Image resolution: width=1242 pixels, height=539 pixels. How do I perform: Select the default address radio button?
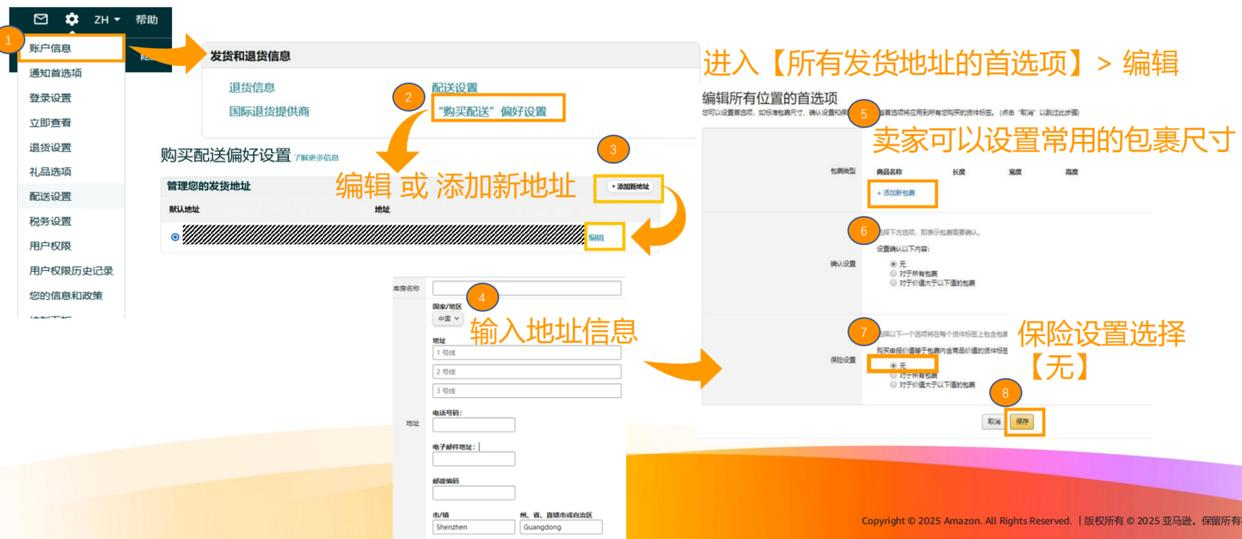[177, 238]
